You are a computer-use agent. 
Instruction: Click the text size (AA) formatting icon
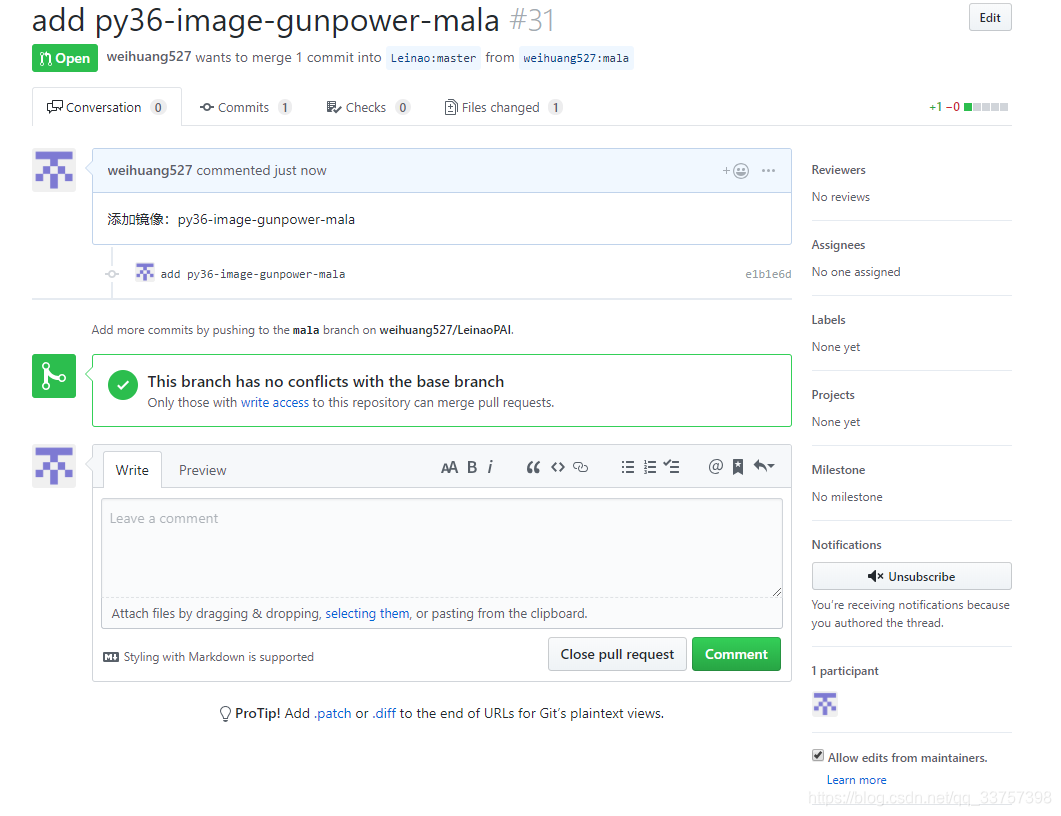pyautogui.click(x=449, y=468)
